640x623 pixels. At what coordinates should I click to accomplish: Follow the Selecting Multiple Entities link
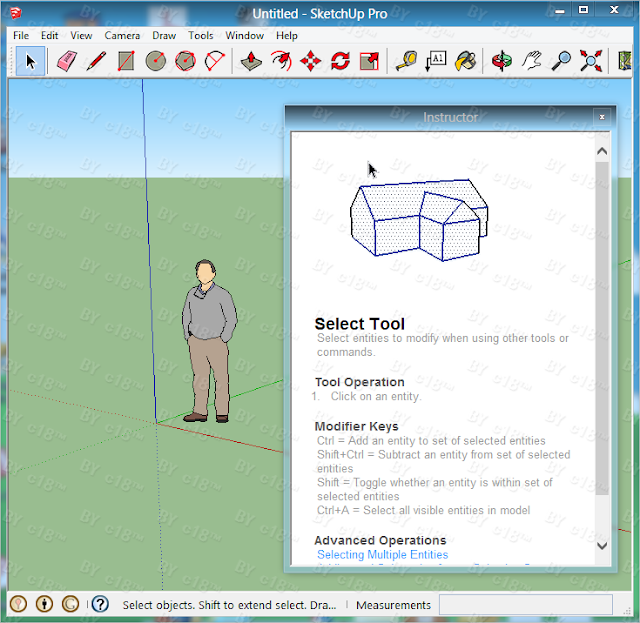pyautogui.click(x=382, y=554)
